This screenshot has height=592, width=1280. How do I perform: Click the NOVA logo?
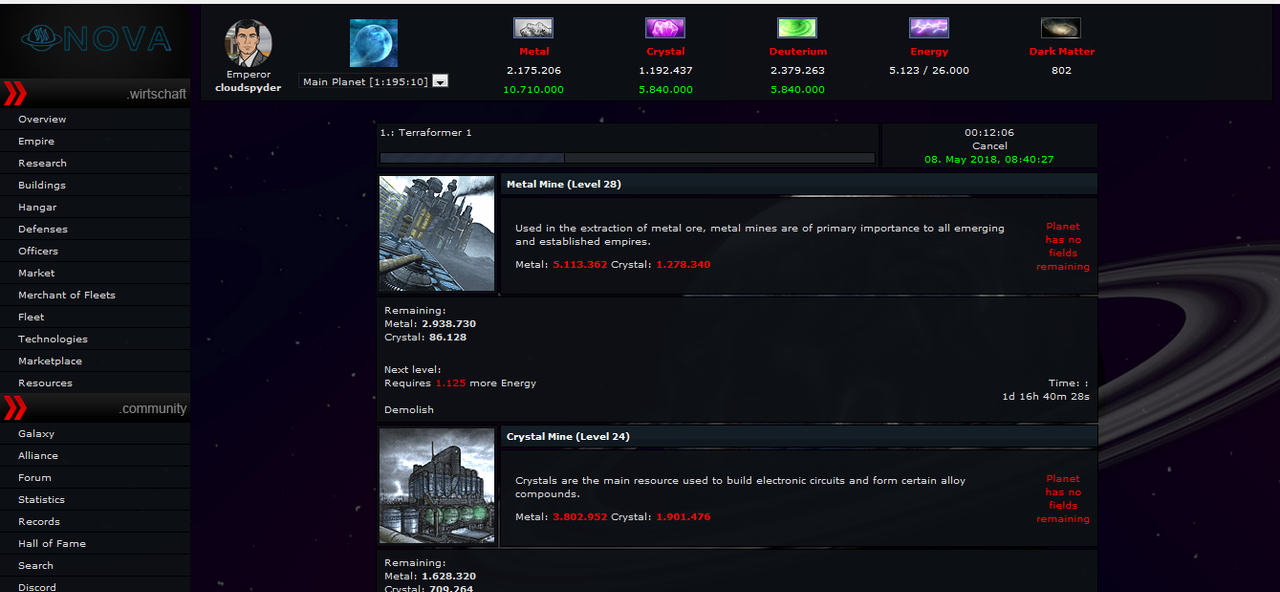95,39
